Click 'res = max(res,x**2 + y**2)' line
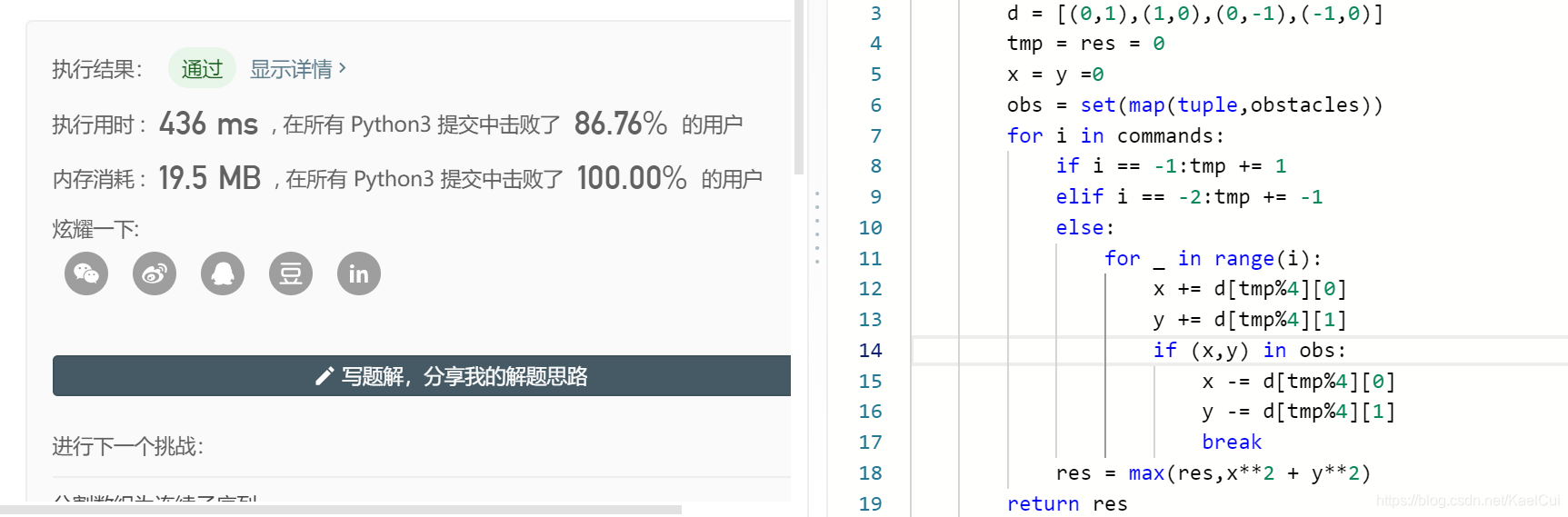 [x=1213, y=472]
